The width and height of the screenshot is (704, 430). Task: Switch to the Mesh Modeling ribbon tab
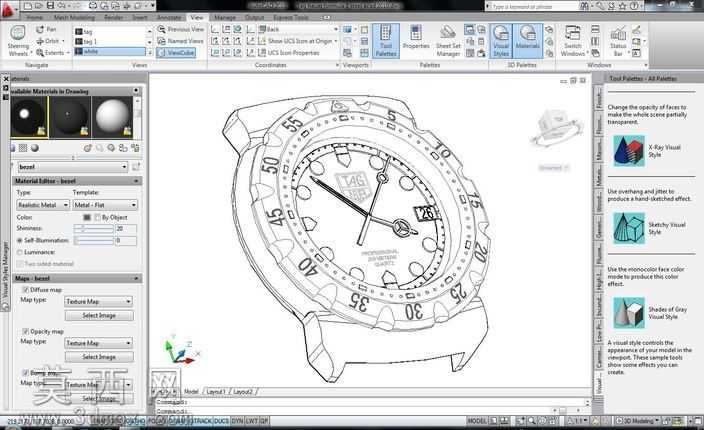(74, 18)
